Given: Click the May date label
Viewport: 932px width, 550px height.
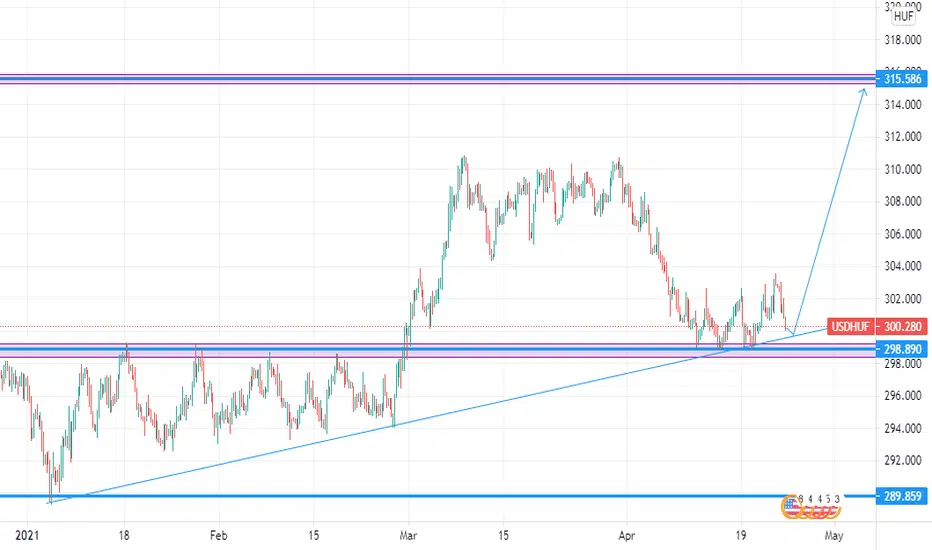Looking at the screenshot, I should 834,536.
